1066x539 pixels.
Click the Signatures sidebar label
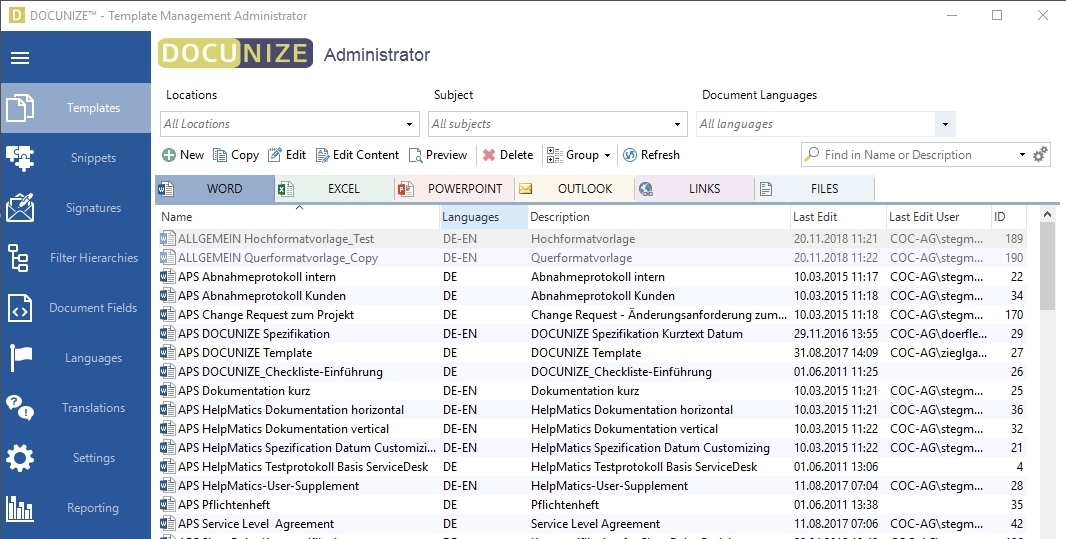pyautogui.click(x=93, y=208)
